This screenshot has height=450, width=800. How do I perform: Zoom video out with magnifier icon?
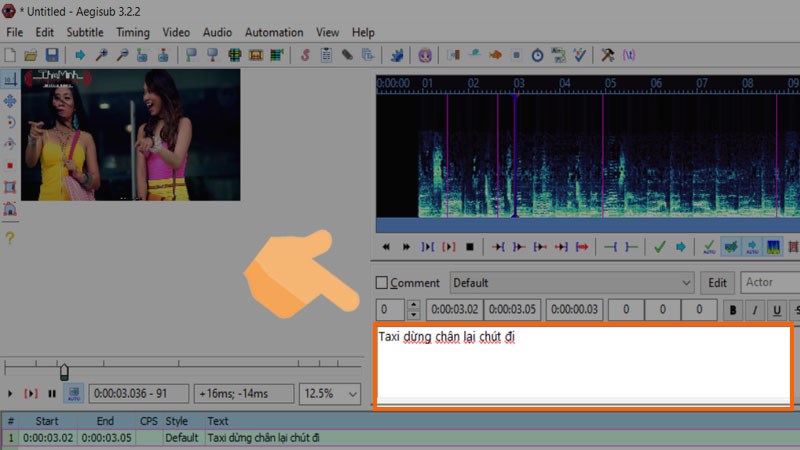pos(122,55)
